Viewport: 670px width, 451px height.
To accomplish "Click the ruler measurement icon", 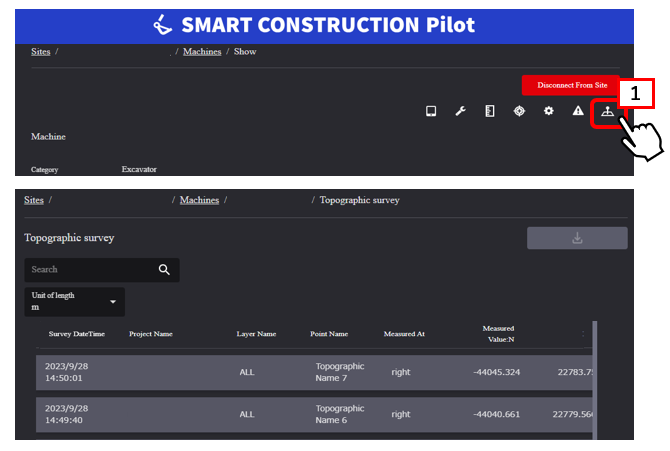I will click(x=490, y=111).
